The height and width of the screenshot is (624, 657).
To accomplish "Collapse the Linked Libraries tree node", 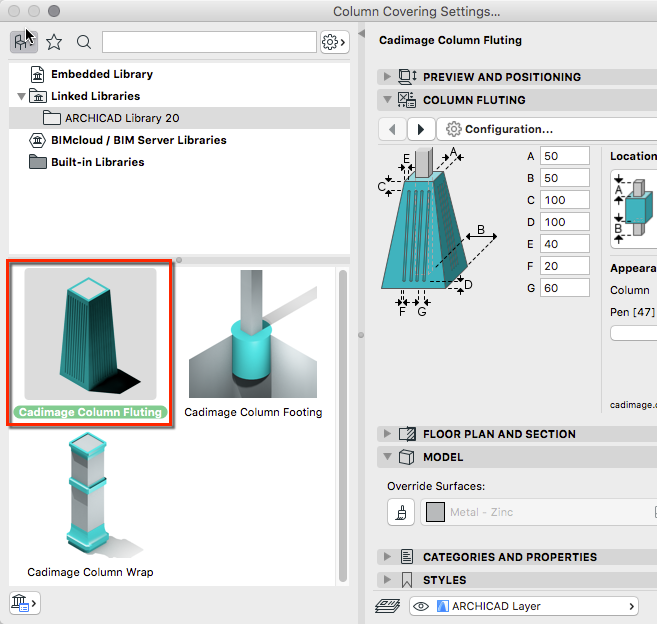I will tap(21, 96).
